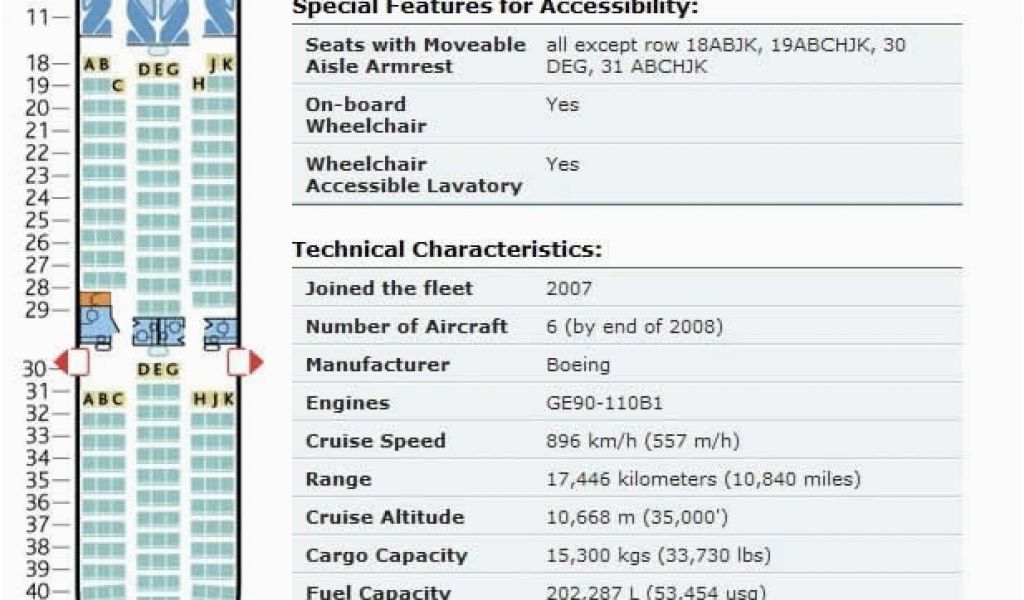Select the center lavatory icon between aisles
Viewport: 1024px width, 600px height.
coord(158,332)
